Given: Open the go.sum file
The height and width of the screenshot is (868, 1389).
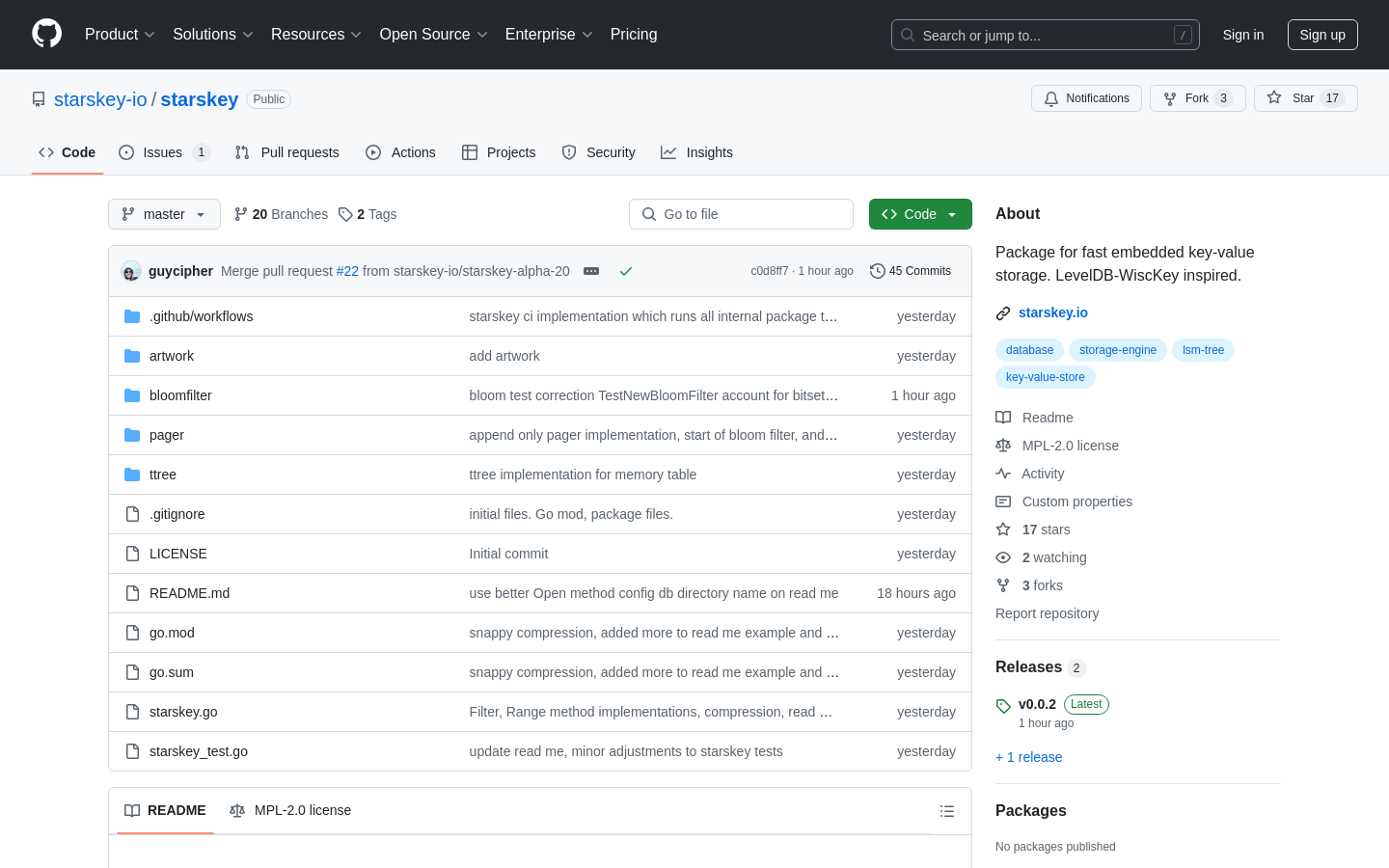Looking at the screenshot, I should click(x=172, y=672).
